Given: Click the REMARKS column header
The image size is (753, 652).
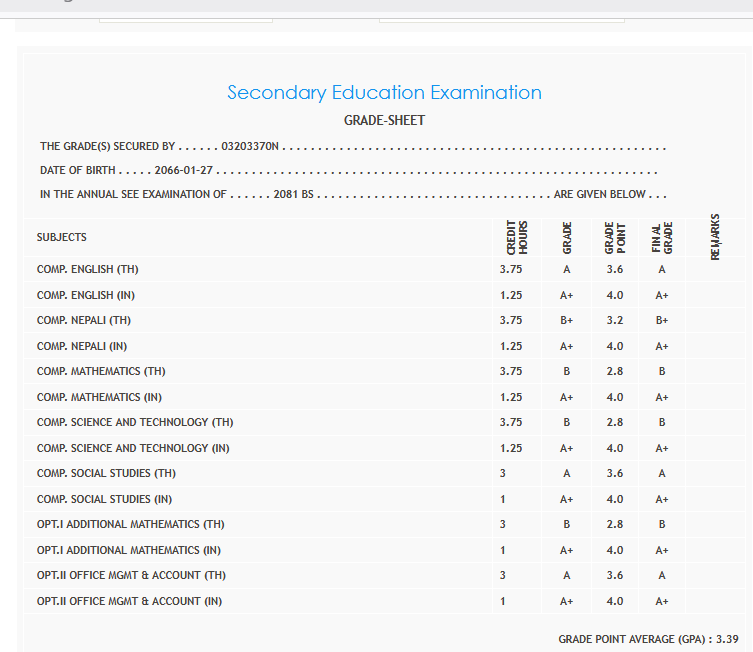Looking at the screenshot, I should [x=715, y=238].
